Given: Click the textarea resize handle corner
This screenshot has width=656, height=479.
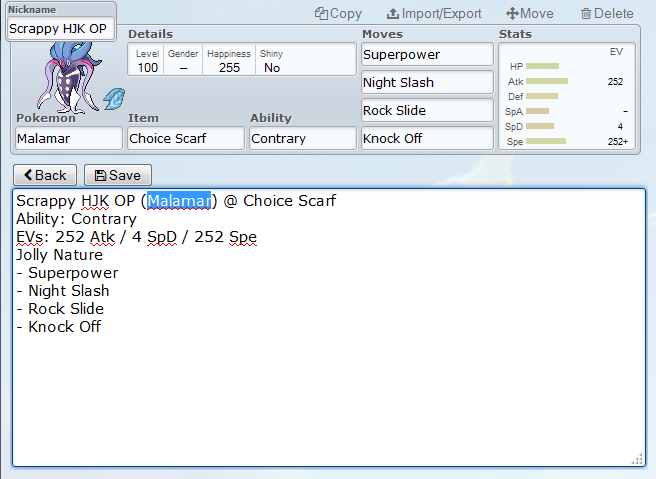Looking at the screenshot, I should 637,459.
